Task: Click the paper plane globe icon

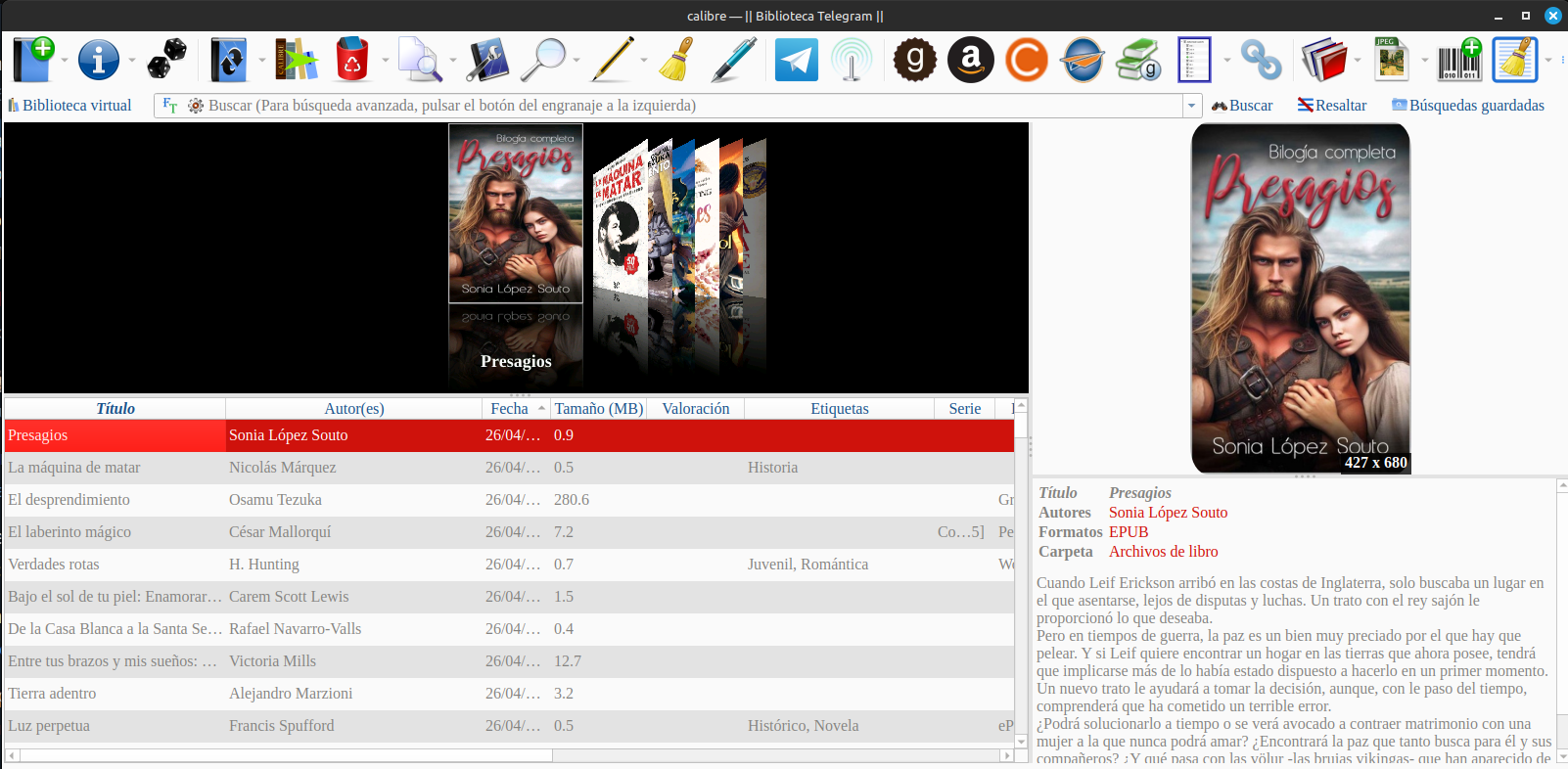Action: [1084, 60]
